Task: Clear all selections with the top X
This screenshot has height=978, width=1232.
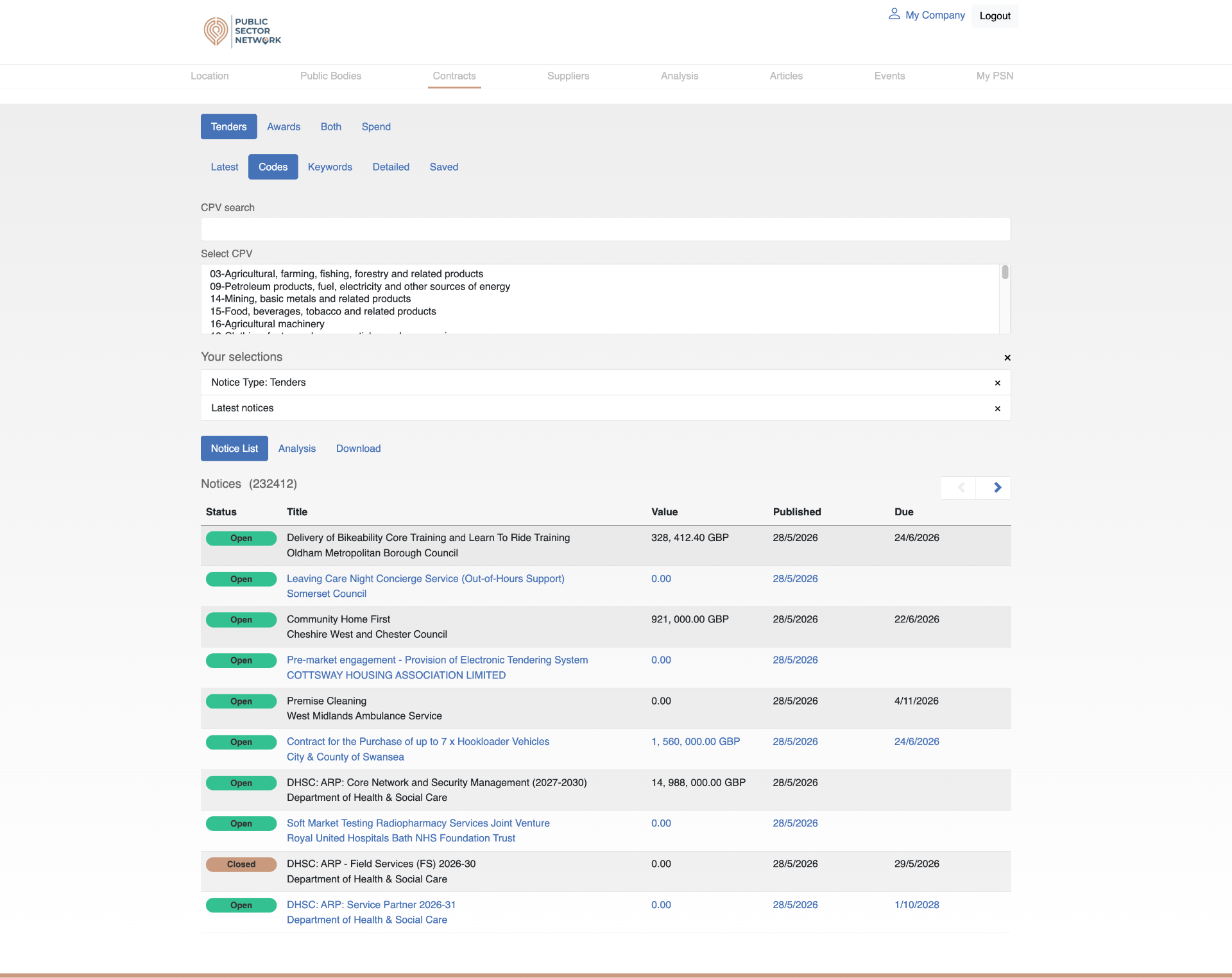Action: pyautogui.click(x=1007, y=357)
